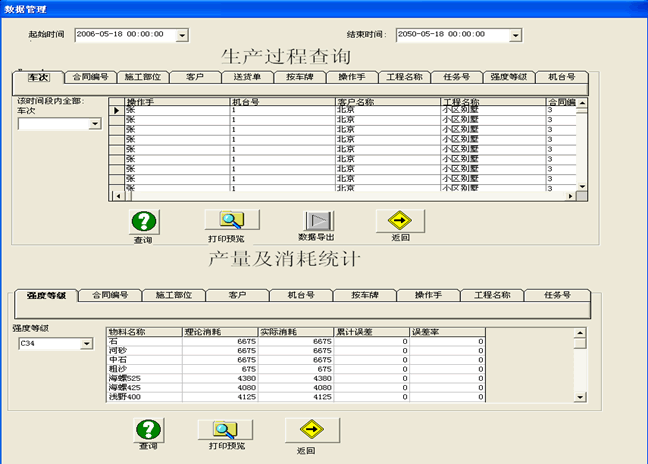Open upper 强度等级 tab
This screenshot has width=648, height=464.
509,77
